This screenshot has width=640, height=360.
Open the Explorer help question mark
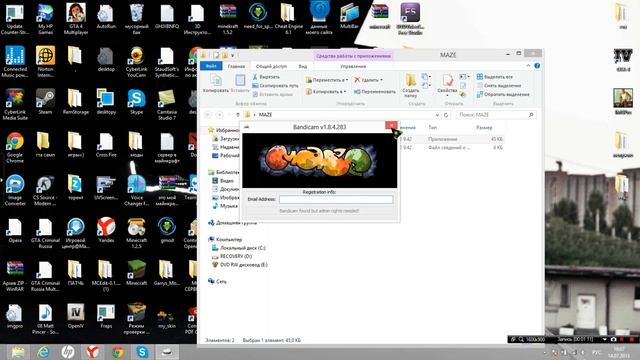point(537,66)
